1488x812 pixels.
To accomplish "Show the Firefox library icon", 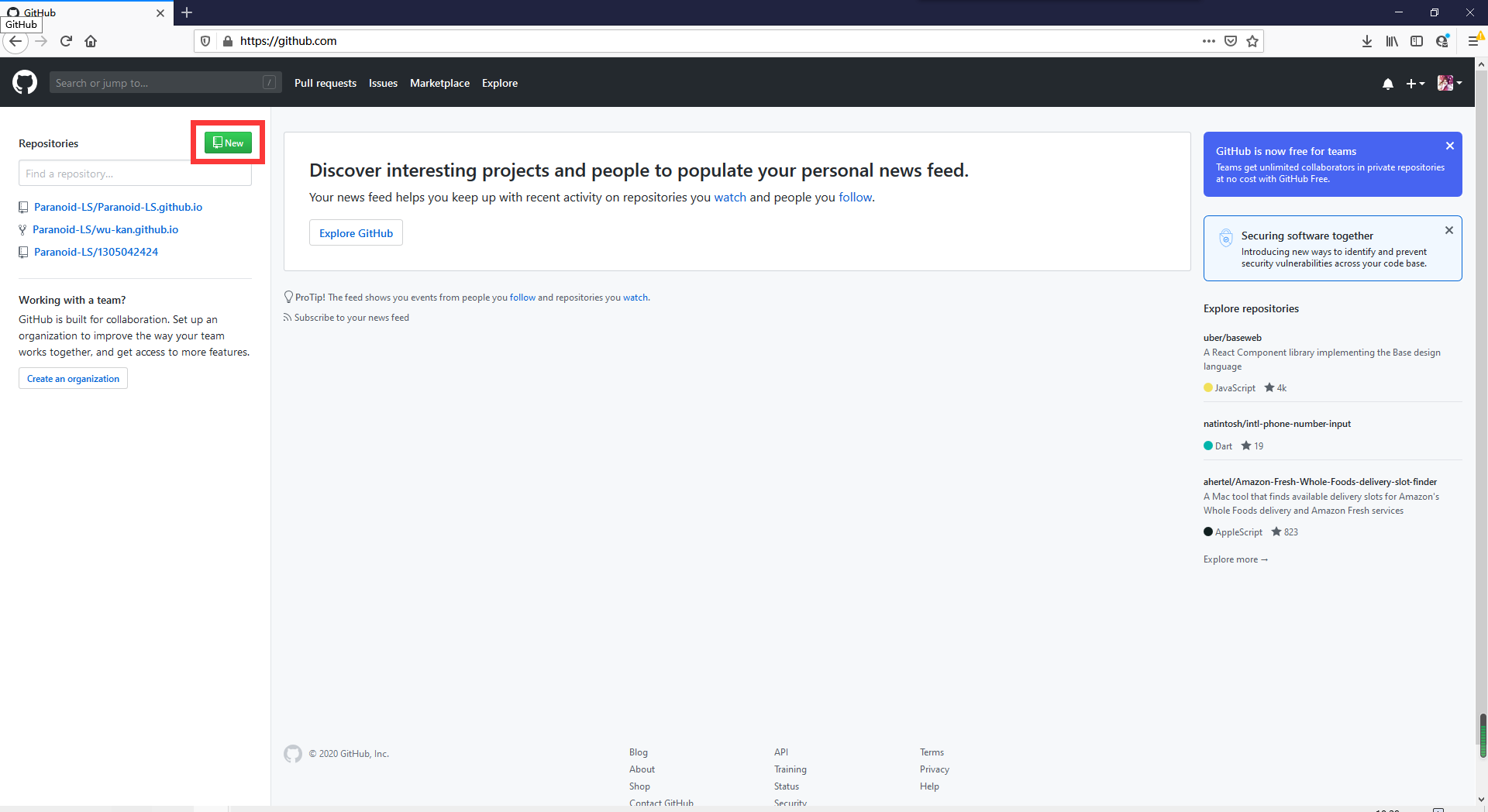I will click(x=1392, y=41).
